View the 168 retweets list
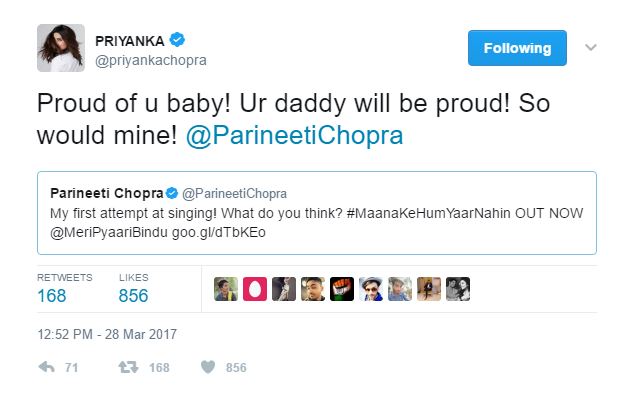 click(x=51, y=295)
